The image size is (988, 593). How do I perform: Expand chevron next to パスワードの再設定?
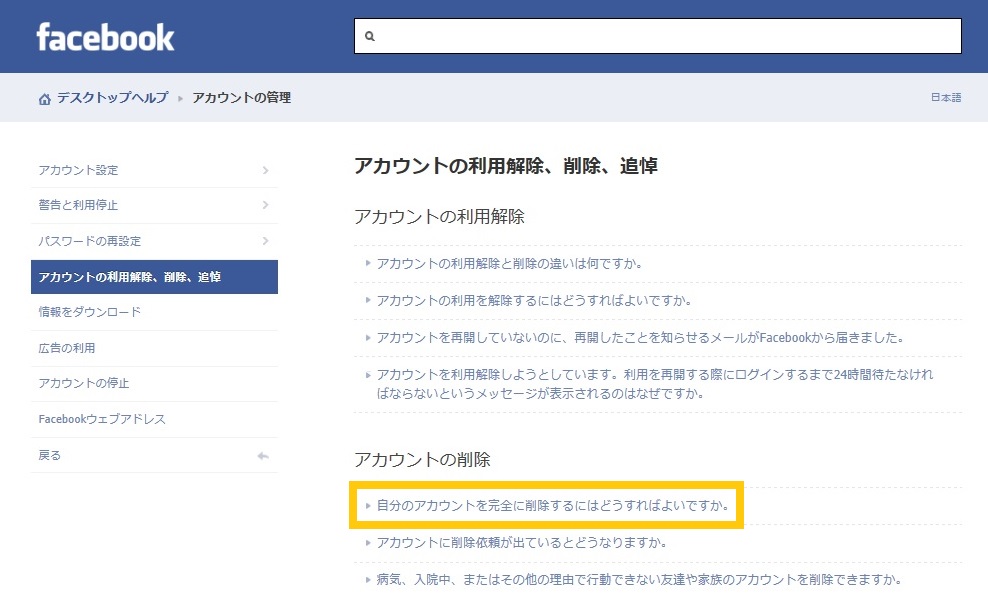265,241
